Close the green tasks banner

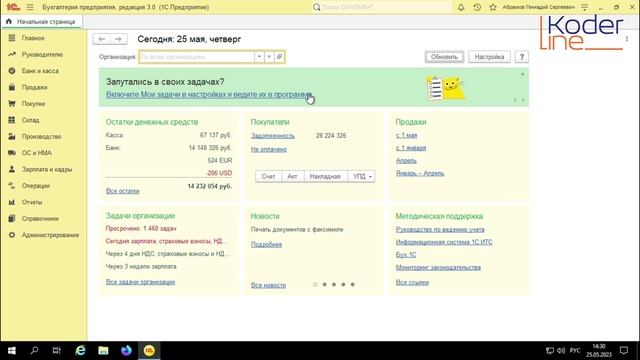[x=522, y=74]
